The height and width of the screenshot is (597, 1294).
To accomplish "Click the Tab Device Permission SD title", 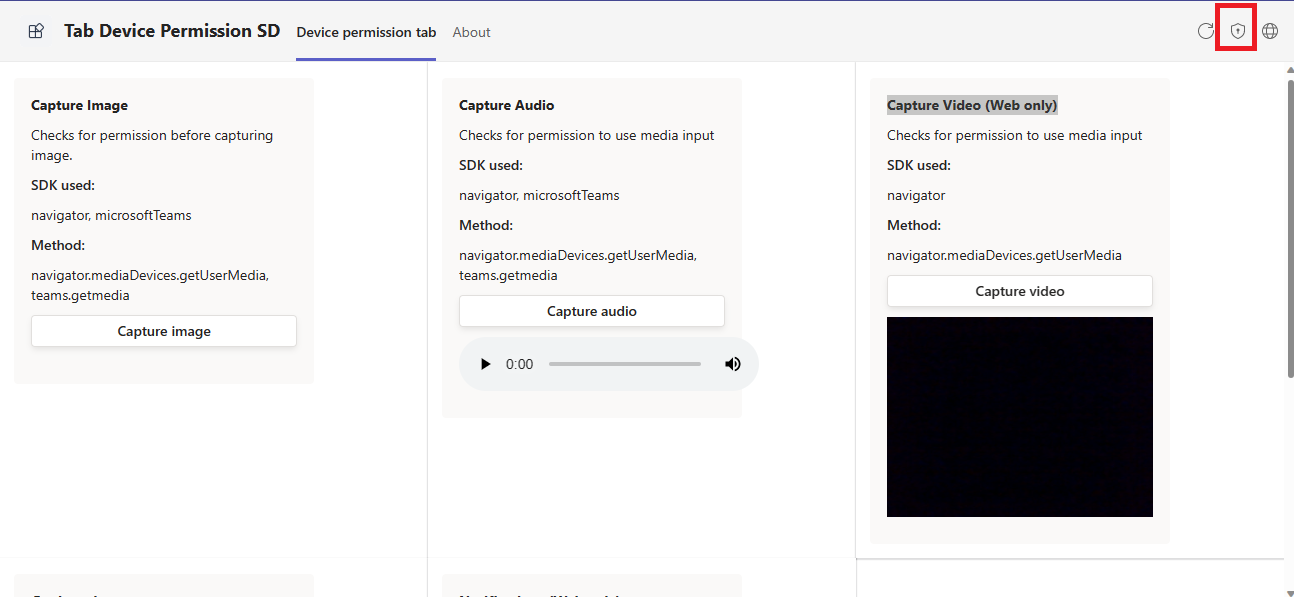I will tap(171, 30).
